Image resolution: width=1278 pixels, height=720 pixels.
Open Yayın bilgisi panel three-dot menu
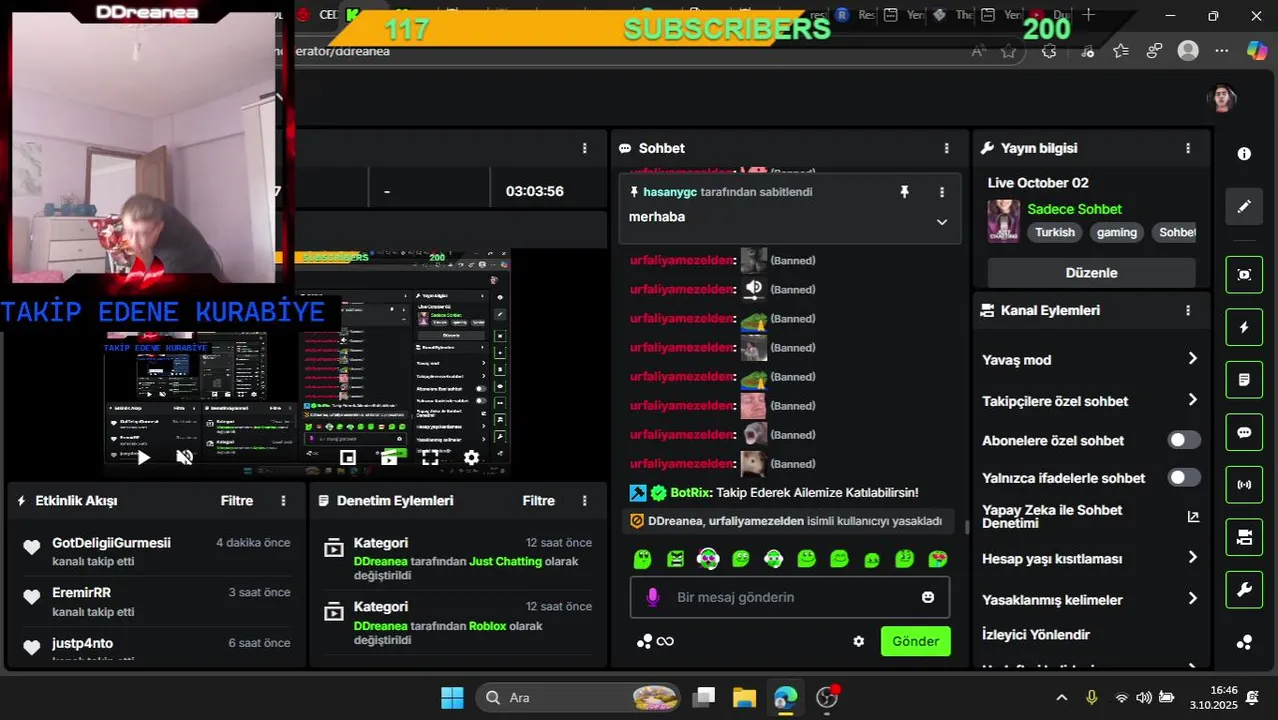pyautogui.click(x=1188, y=148)
